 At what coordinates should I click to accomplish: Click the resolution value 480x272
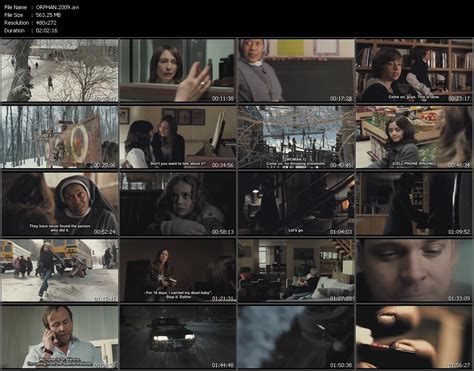coord(46,23)
